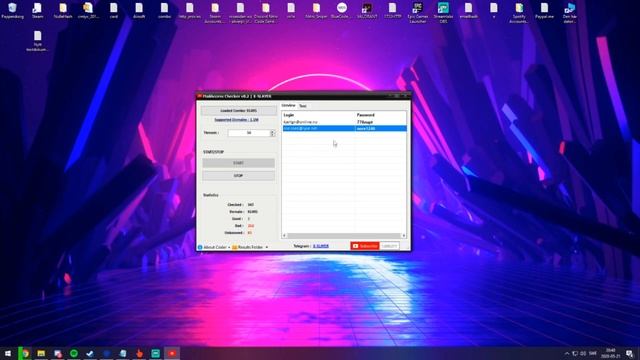Open Spotify from the taskbar

click(x=74, y=353)
